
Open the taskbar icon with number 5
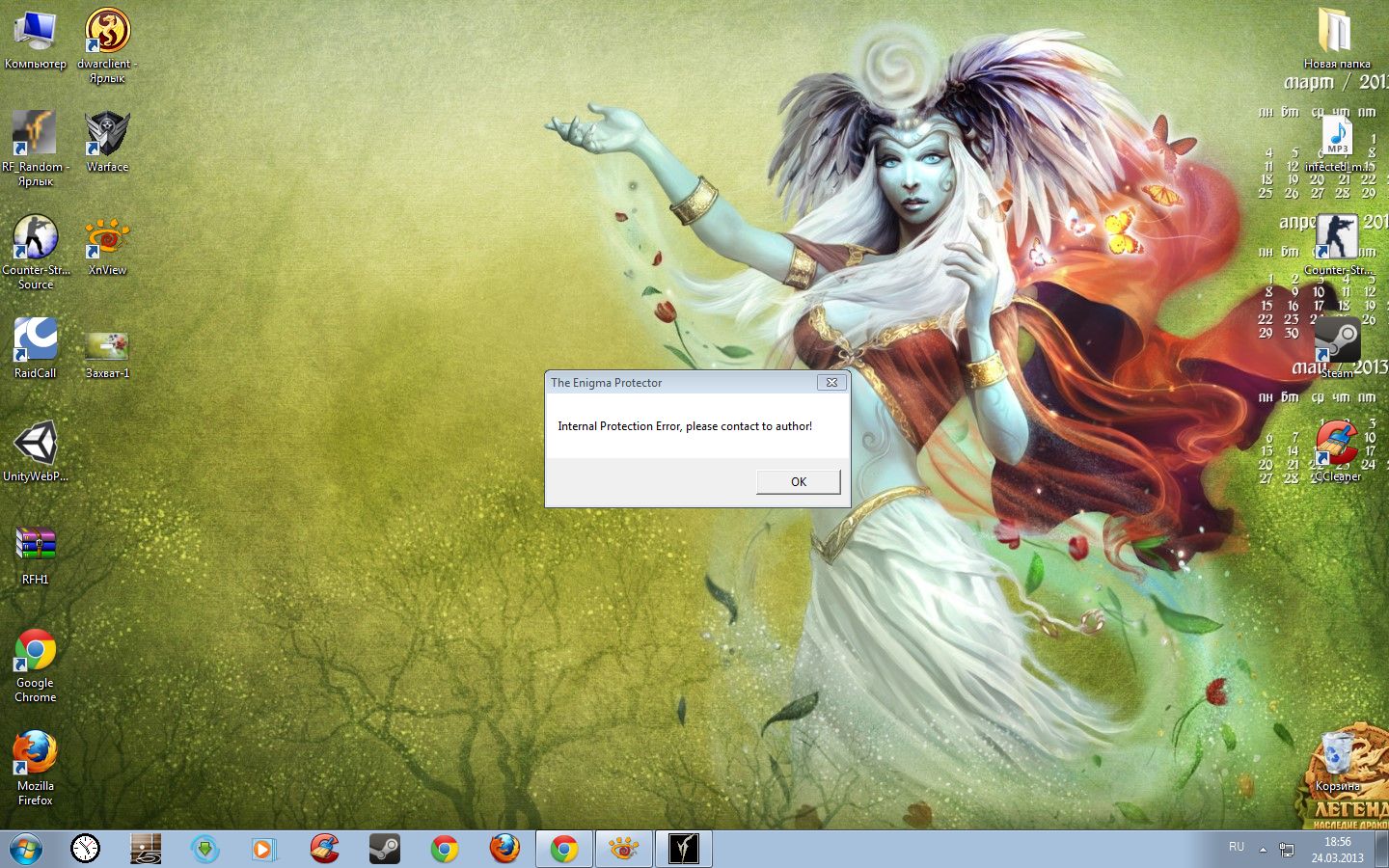(x=146, y=849)
